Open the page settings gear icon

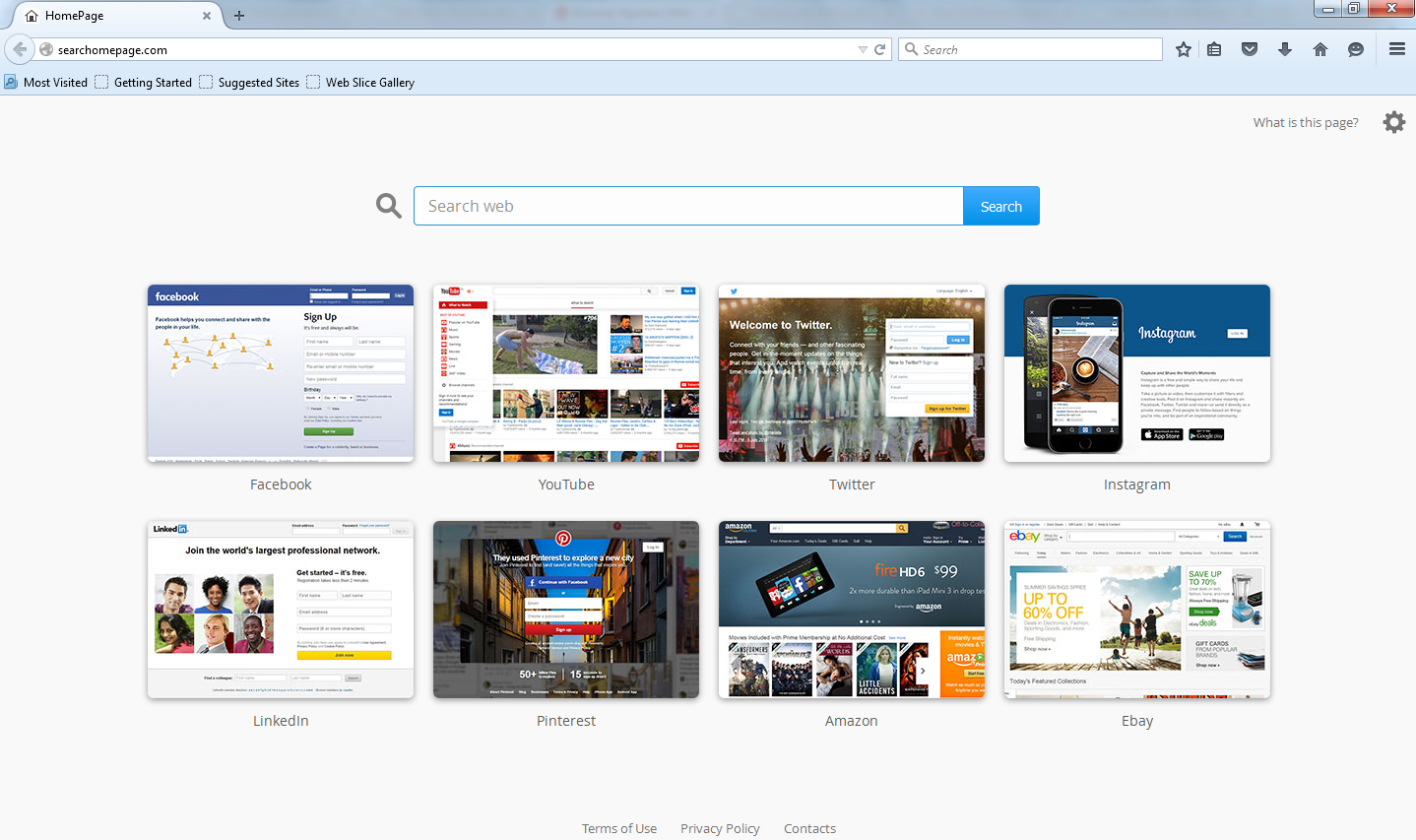[x=1394, y=122]
